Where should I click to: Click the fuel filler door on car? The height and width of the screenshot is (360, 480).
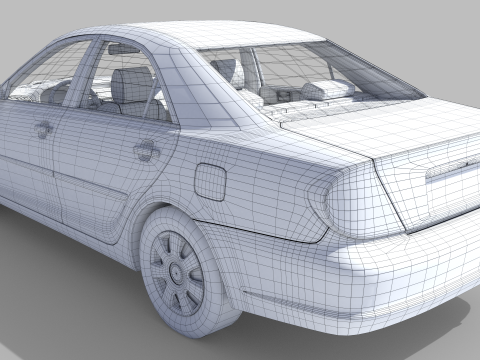tap(210, 182)
